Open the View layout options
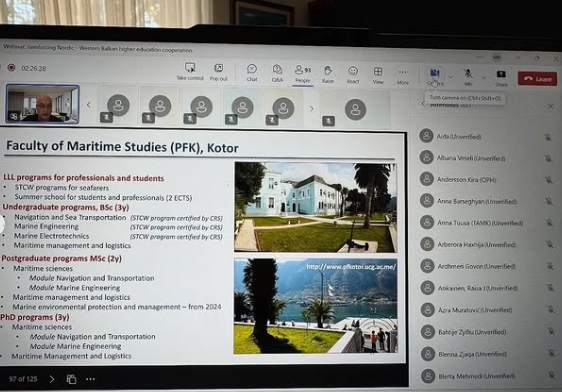The image size is (562, 392). pyautogui.click(x=378, y=75)
